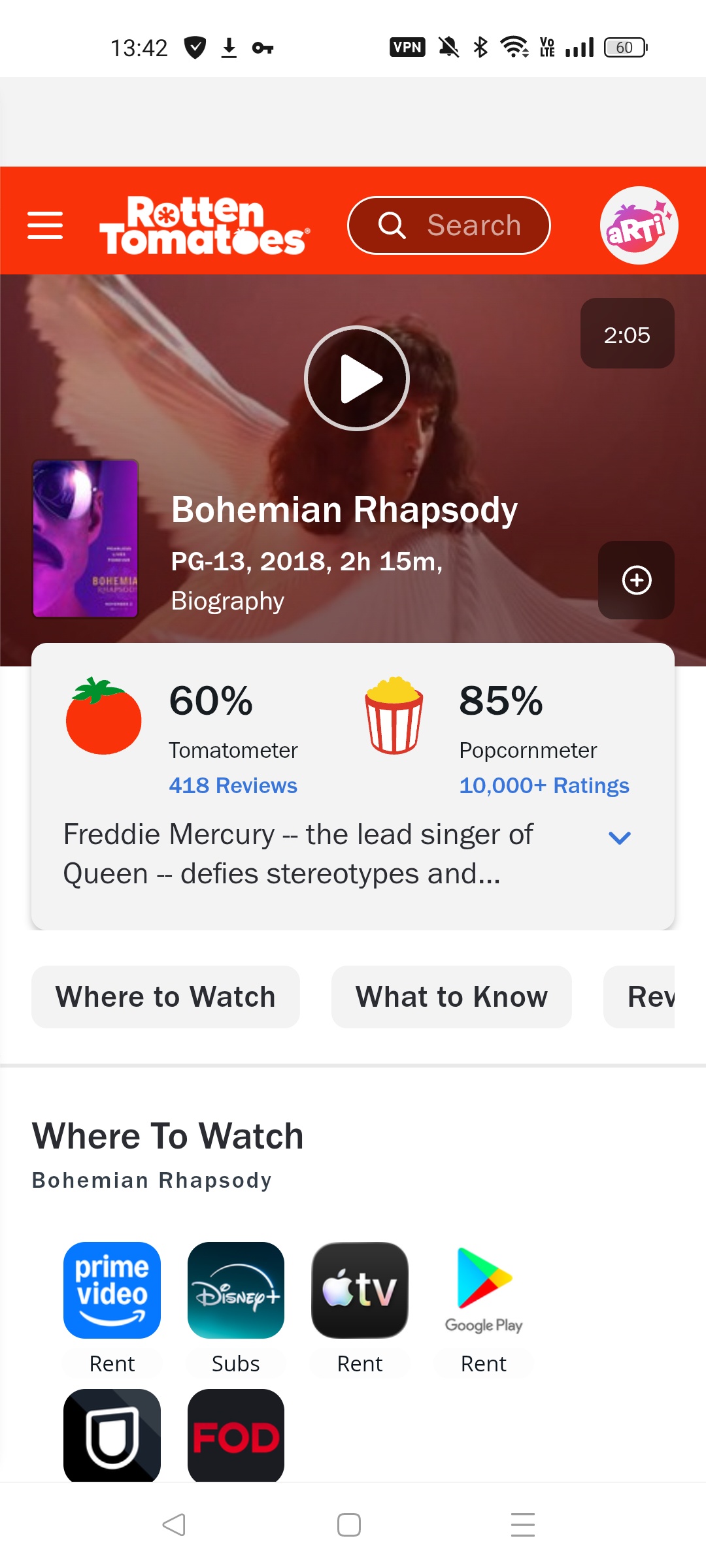
Task: Tap the Rotten Tomatoes logo
Action: tap(203, 225)
